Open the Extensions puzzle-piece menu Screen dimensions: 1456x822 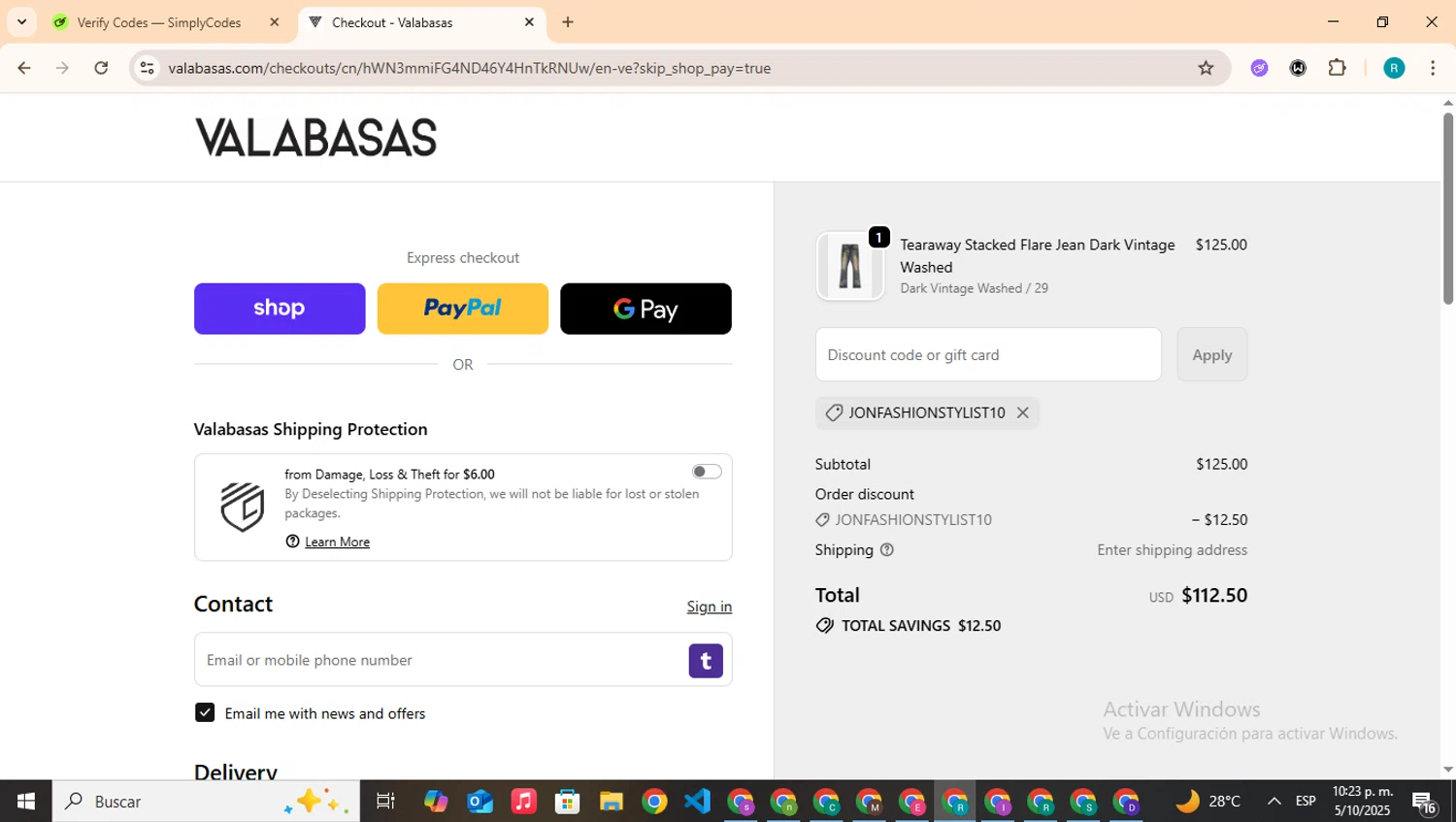tap(1338, 68)
